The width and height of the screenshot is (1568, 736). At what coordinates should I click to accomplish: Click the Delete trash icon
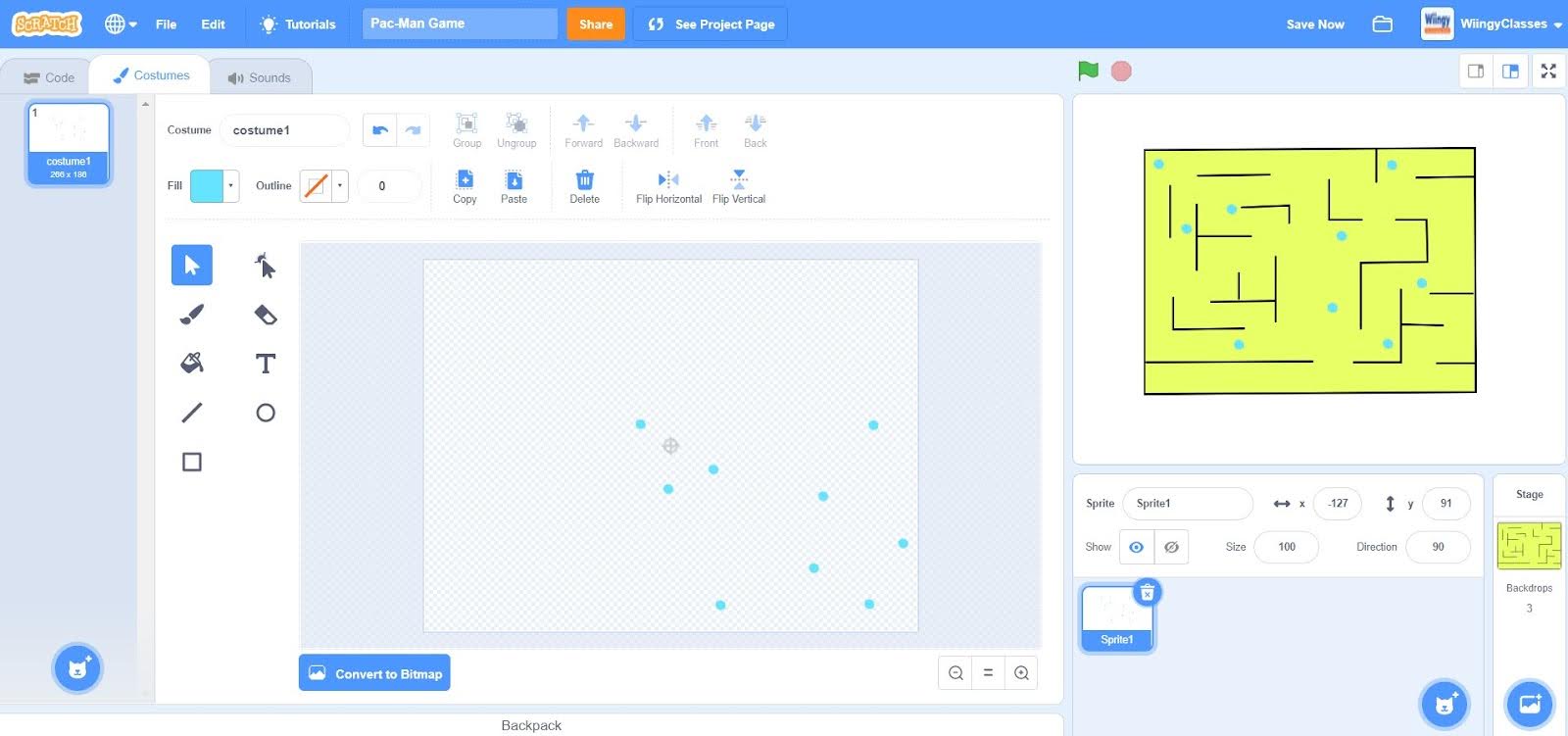[x=584, y=186]
